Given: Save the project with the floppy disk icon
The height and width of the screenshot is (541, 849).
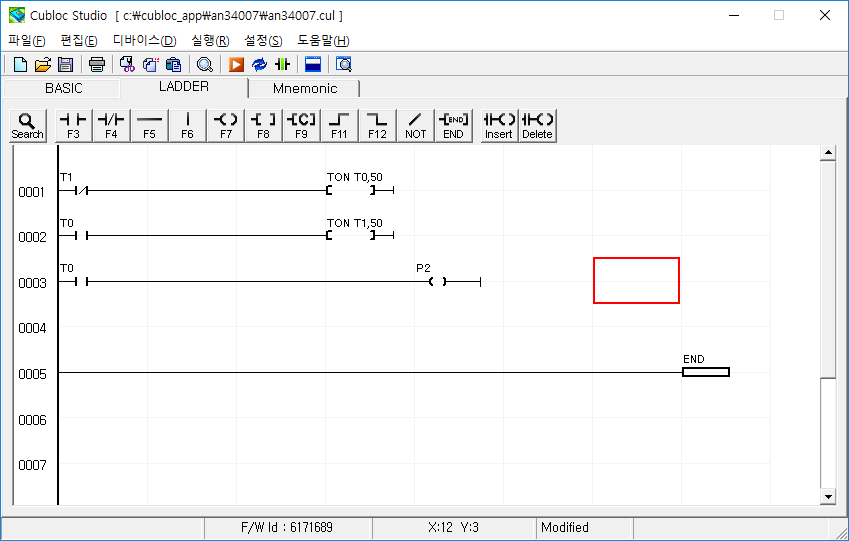Looking at the screenshot, I should 65,65.
